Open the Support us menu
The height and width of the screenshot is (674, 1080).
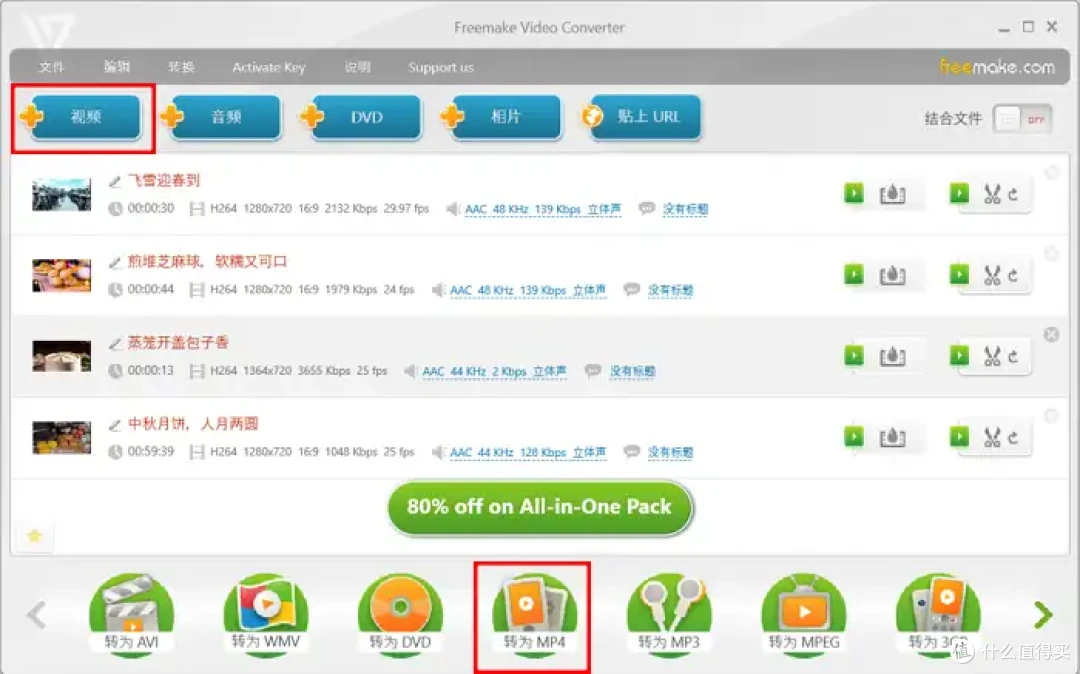tap(441, 67)
